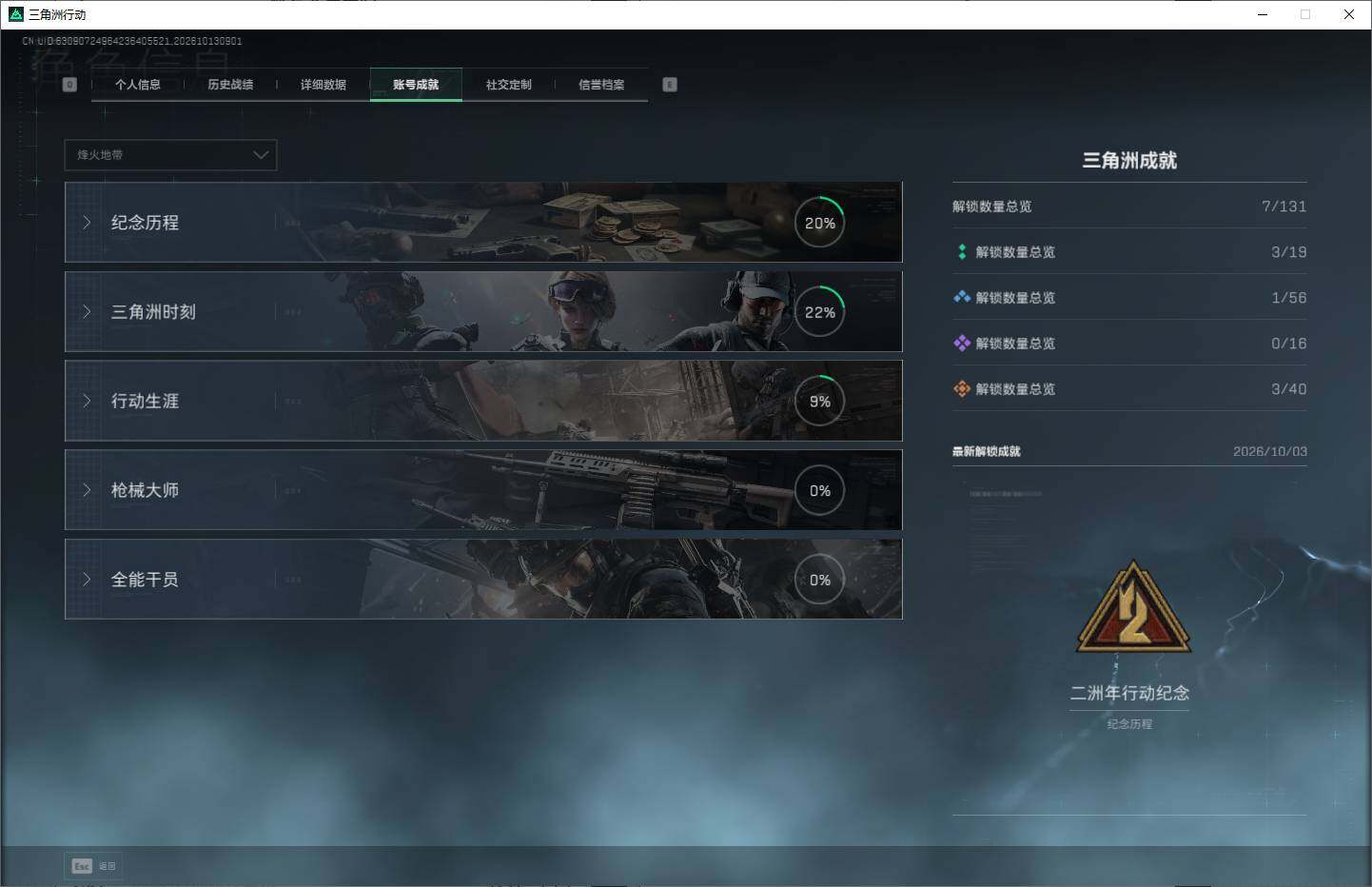
Task: Select the 账号成就 tab
Action: coord(416,85)
